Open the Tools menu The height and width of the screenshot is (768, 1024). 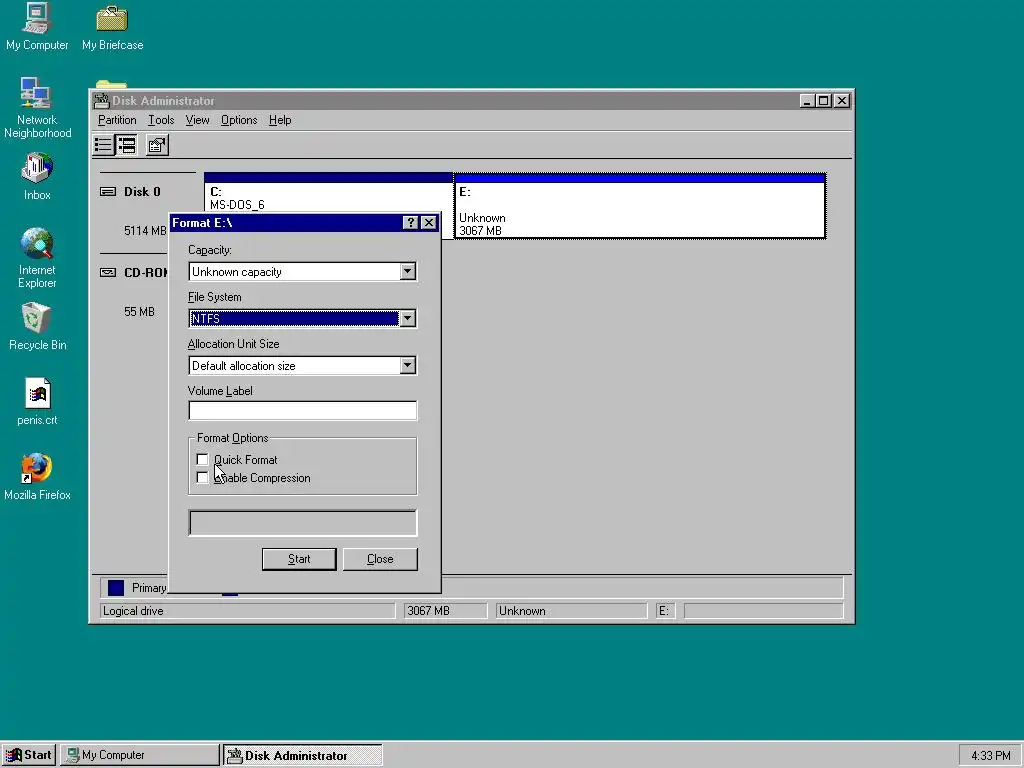(161, 120)
